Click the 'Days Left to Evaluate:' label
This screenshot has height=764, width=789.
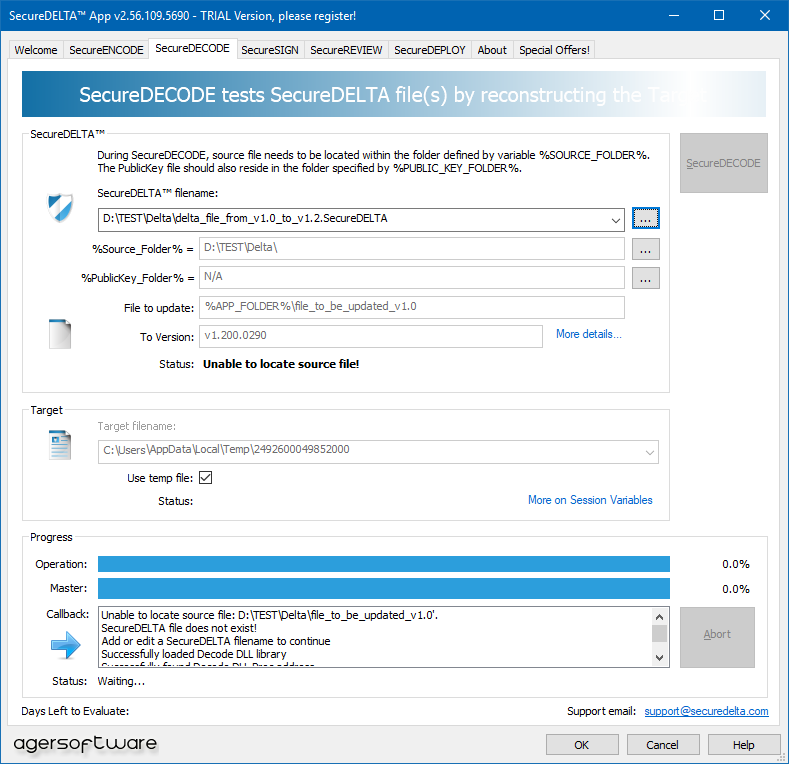[x=75, y=711]
